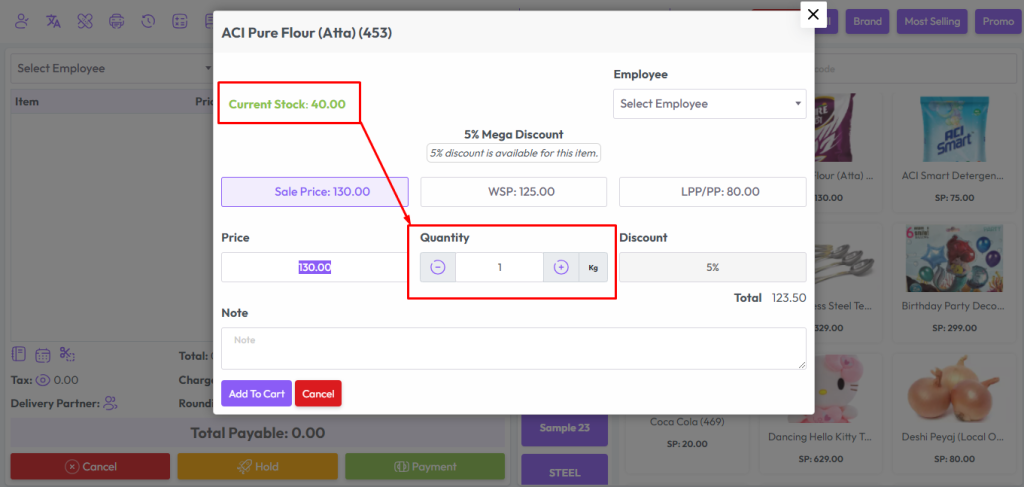Viewport: 1024px width, 487px height.
Task: Increase quantity with the plus button
Action: pyautogui.click(x=561, y=267)
